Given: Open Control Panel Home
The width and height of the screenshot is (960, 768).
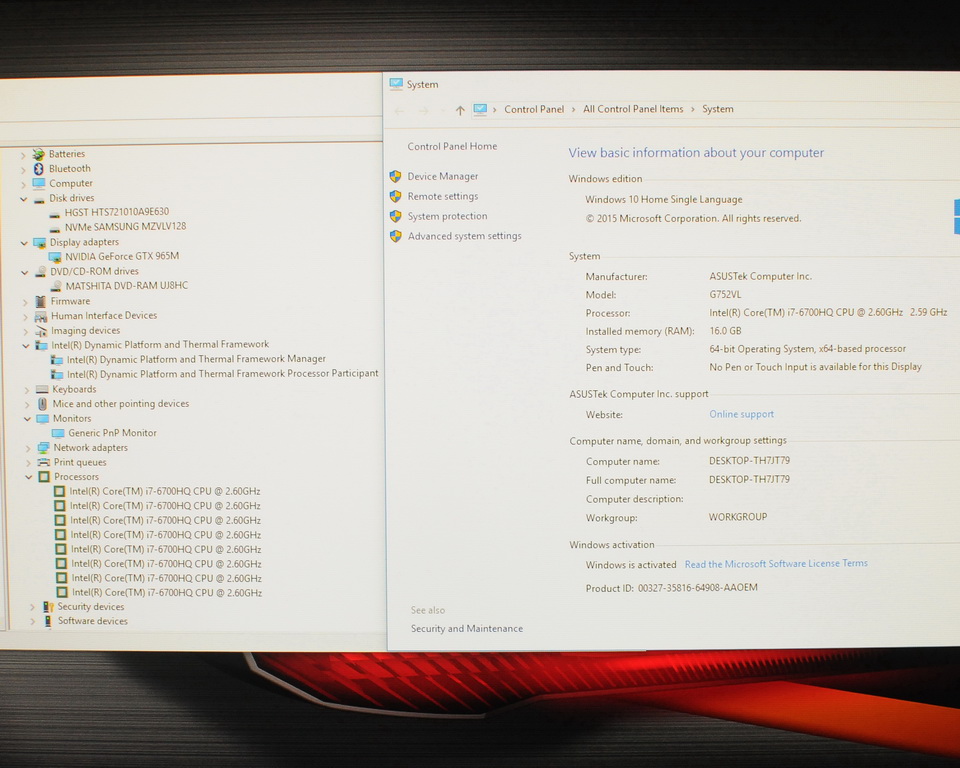Looking at the screenshot, I should point(452,146).
